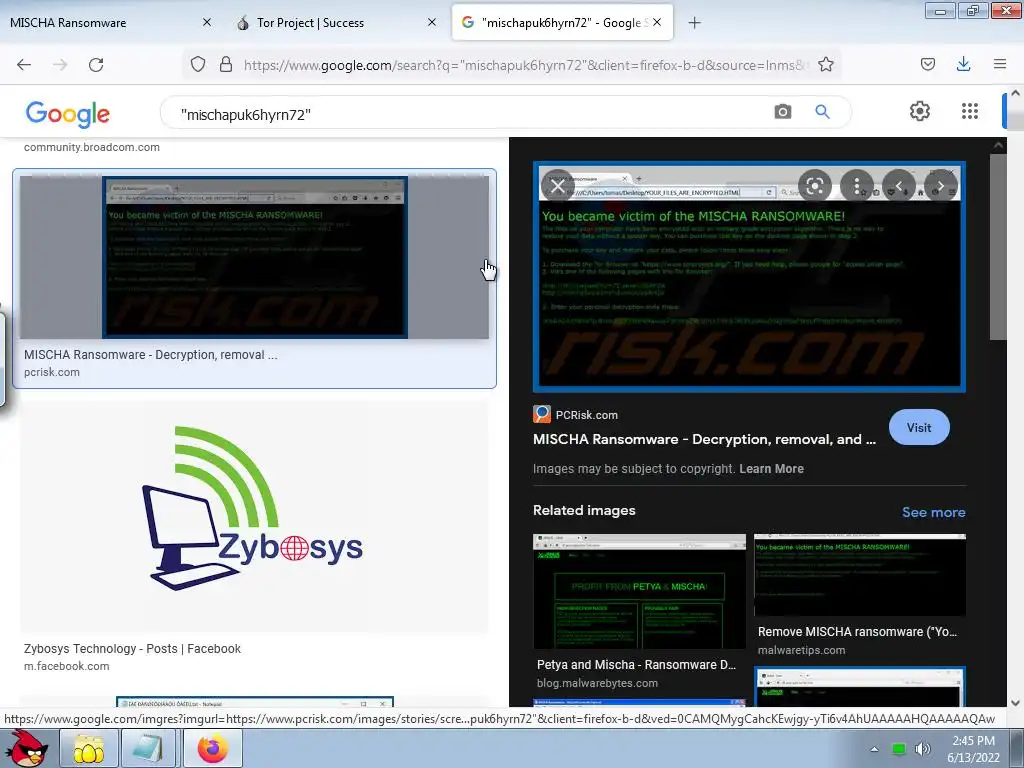Open file explorer from taskbar
Viewport: 1024px width, 768px height.
coord(89,748)
